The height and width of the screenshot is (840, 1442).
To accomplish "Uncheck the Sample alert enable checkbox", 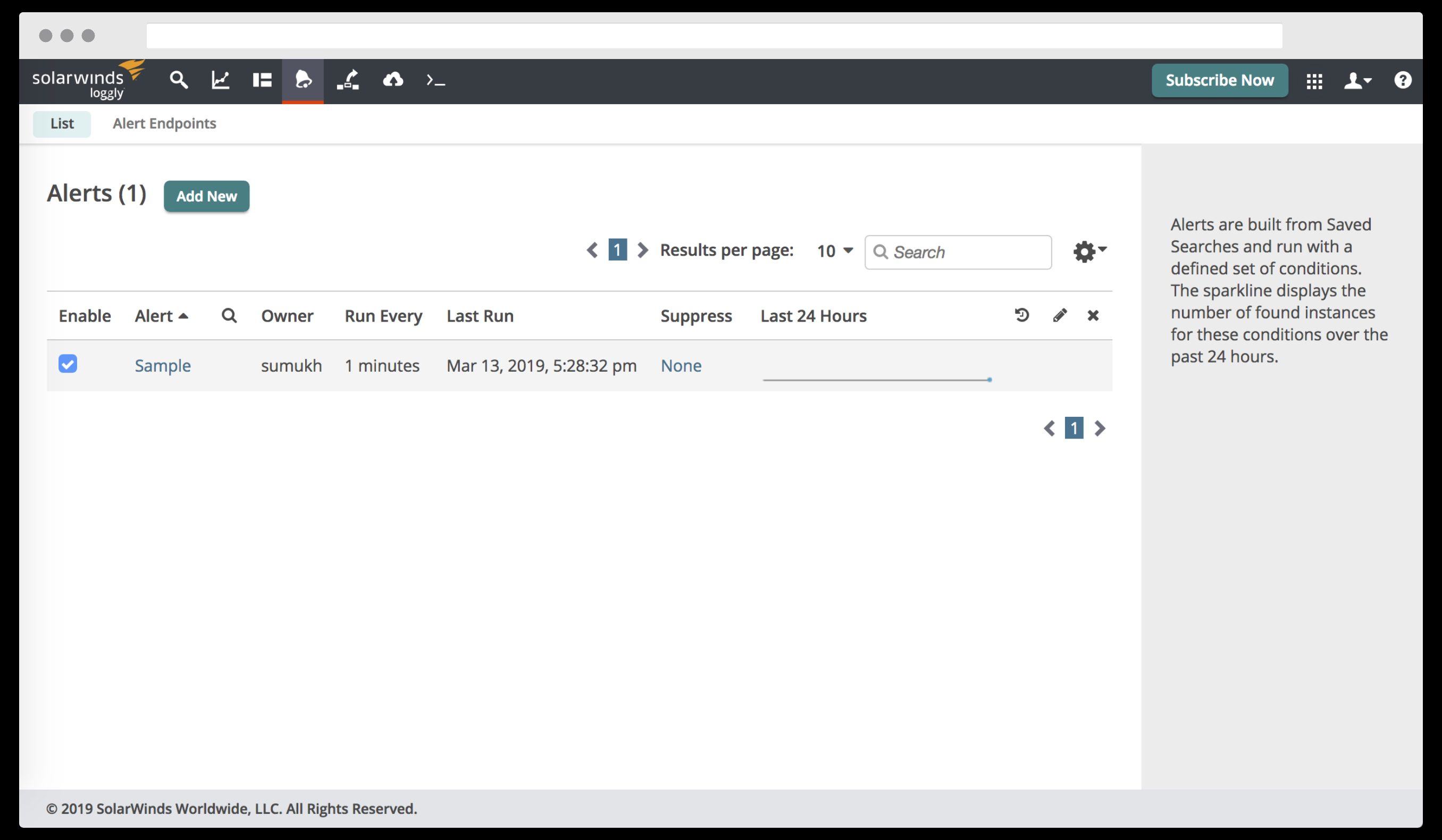I will coord(68,364).
